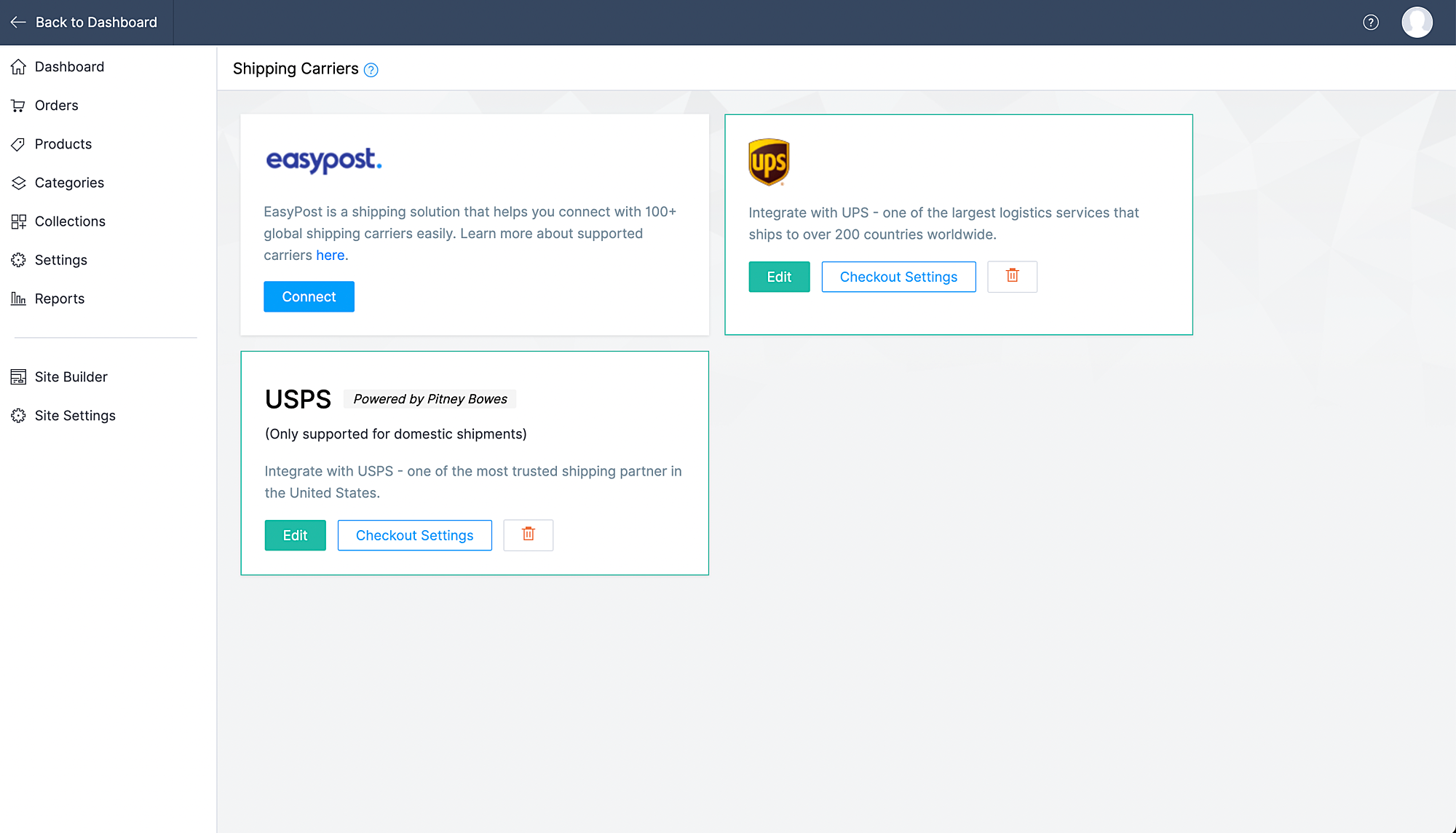Open Checkout Settings for UPS

[898, 277]
